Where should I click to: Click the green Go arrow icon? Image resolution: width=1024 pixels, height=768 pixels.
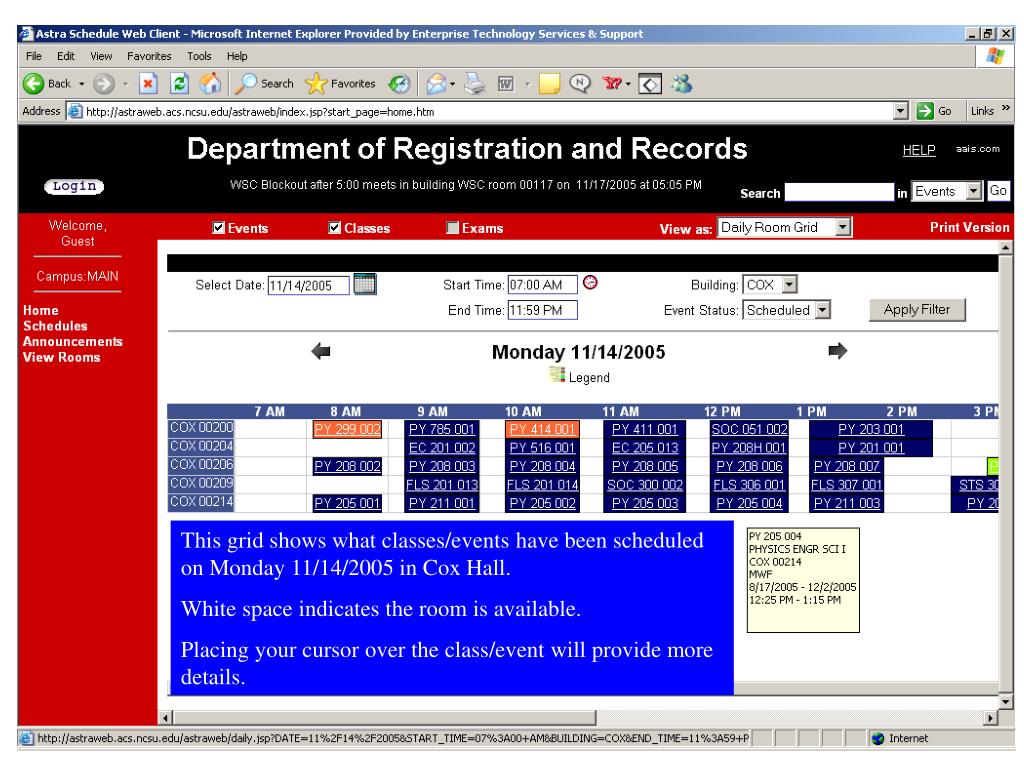[x=924, y=111]
